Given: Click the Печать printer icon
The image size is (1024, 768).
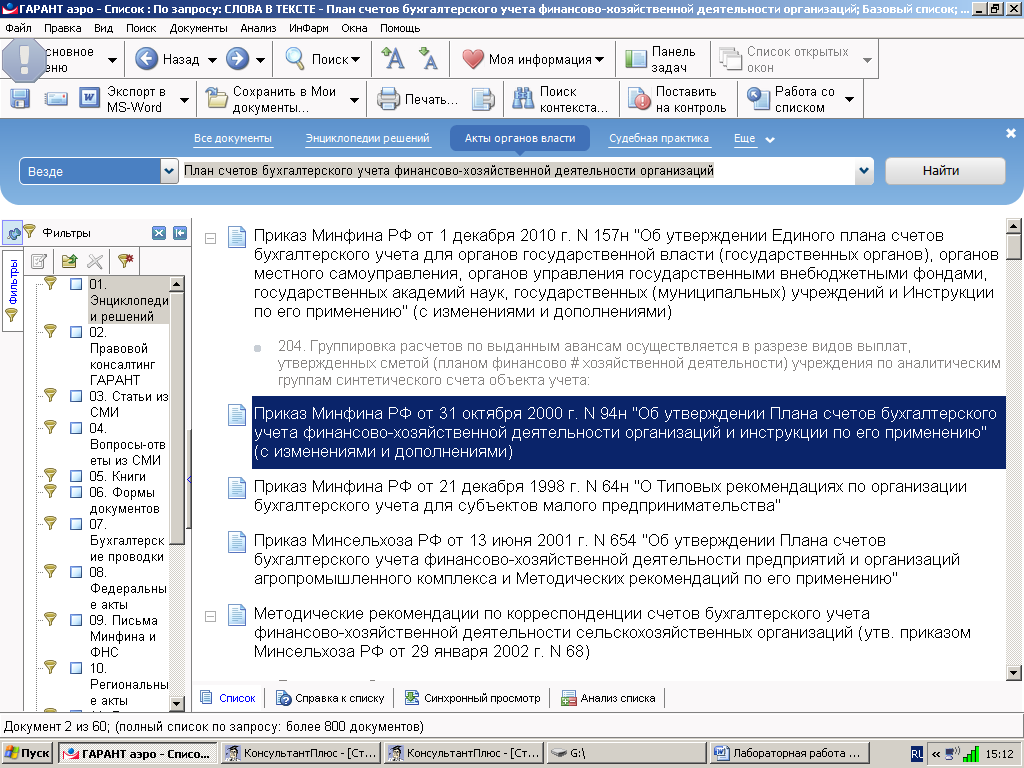Looking at the screenshot, I should [389, 99].
